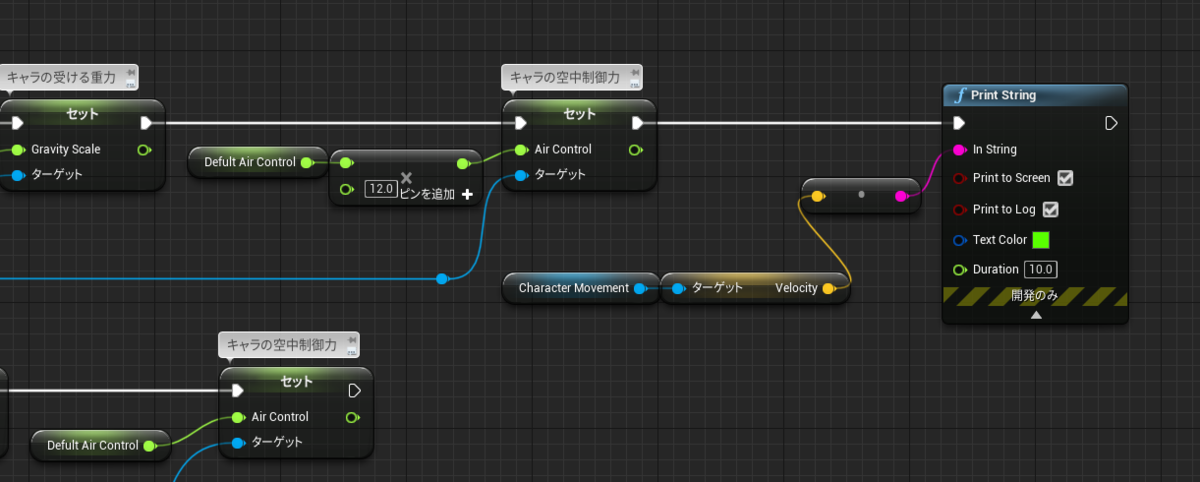Click top Air Control セット exec output pin
The image size is (1200, 482).
[638, 123]
